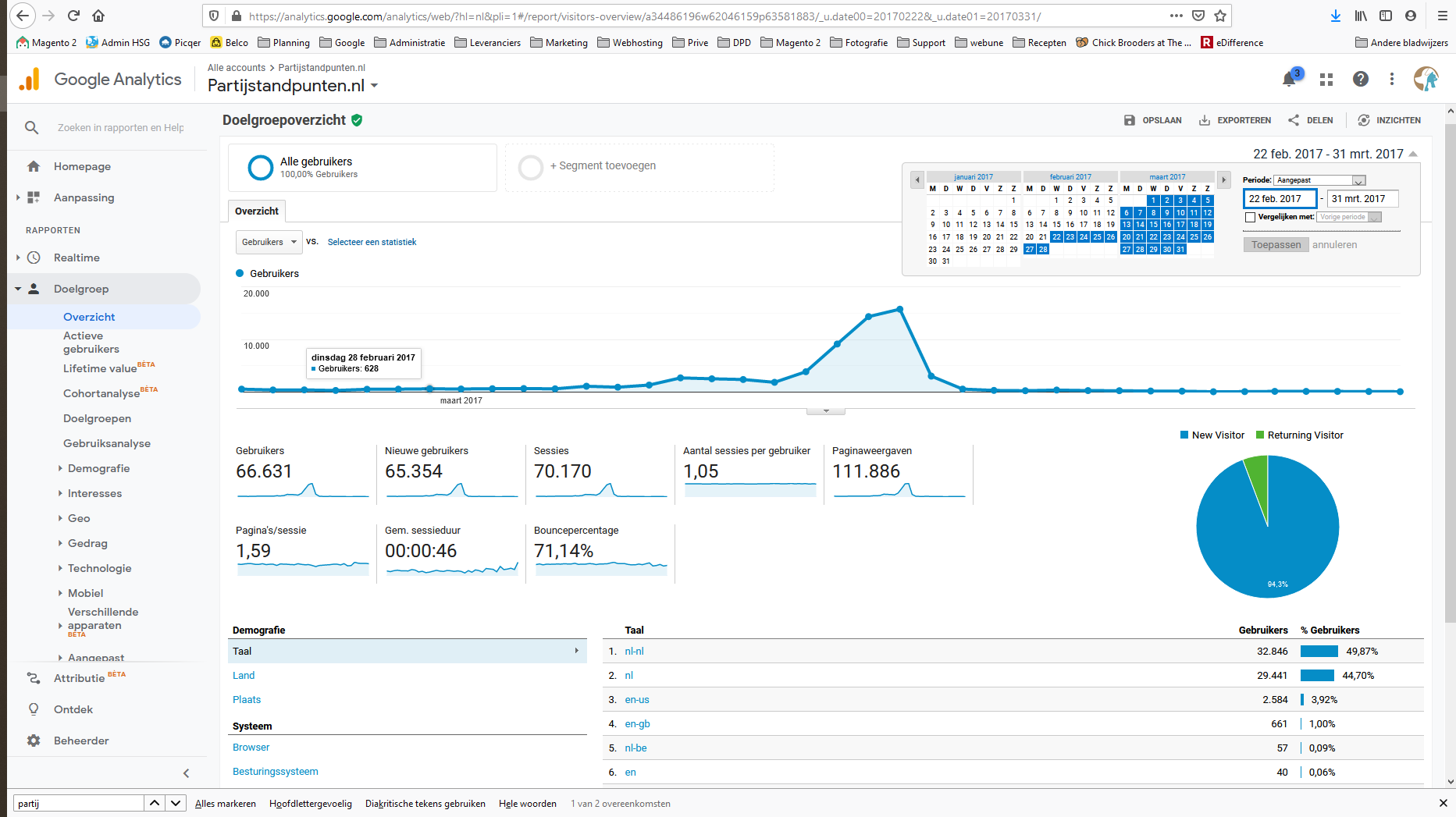1456x817 pixels.
Task: Click the Ontdek lightbulb icon
Action: click(34, 709)
